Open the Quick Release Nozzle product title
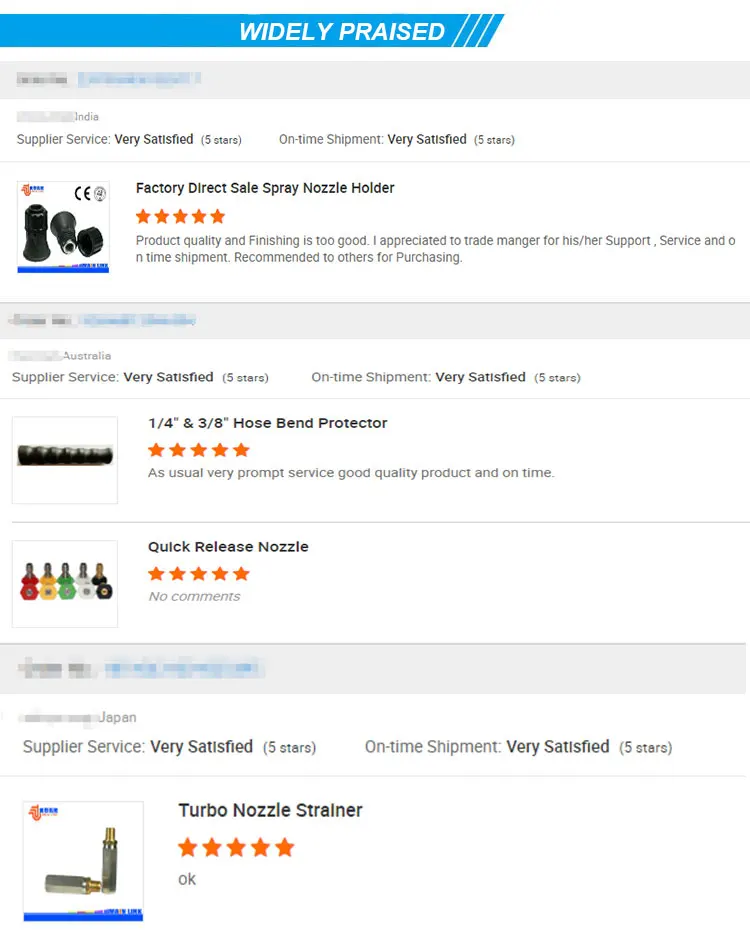 point(228,547)
